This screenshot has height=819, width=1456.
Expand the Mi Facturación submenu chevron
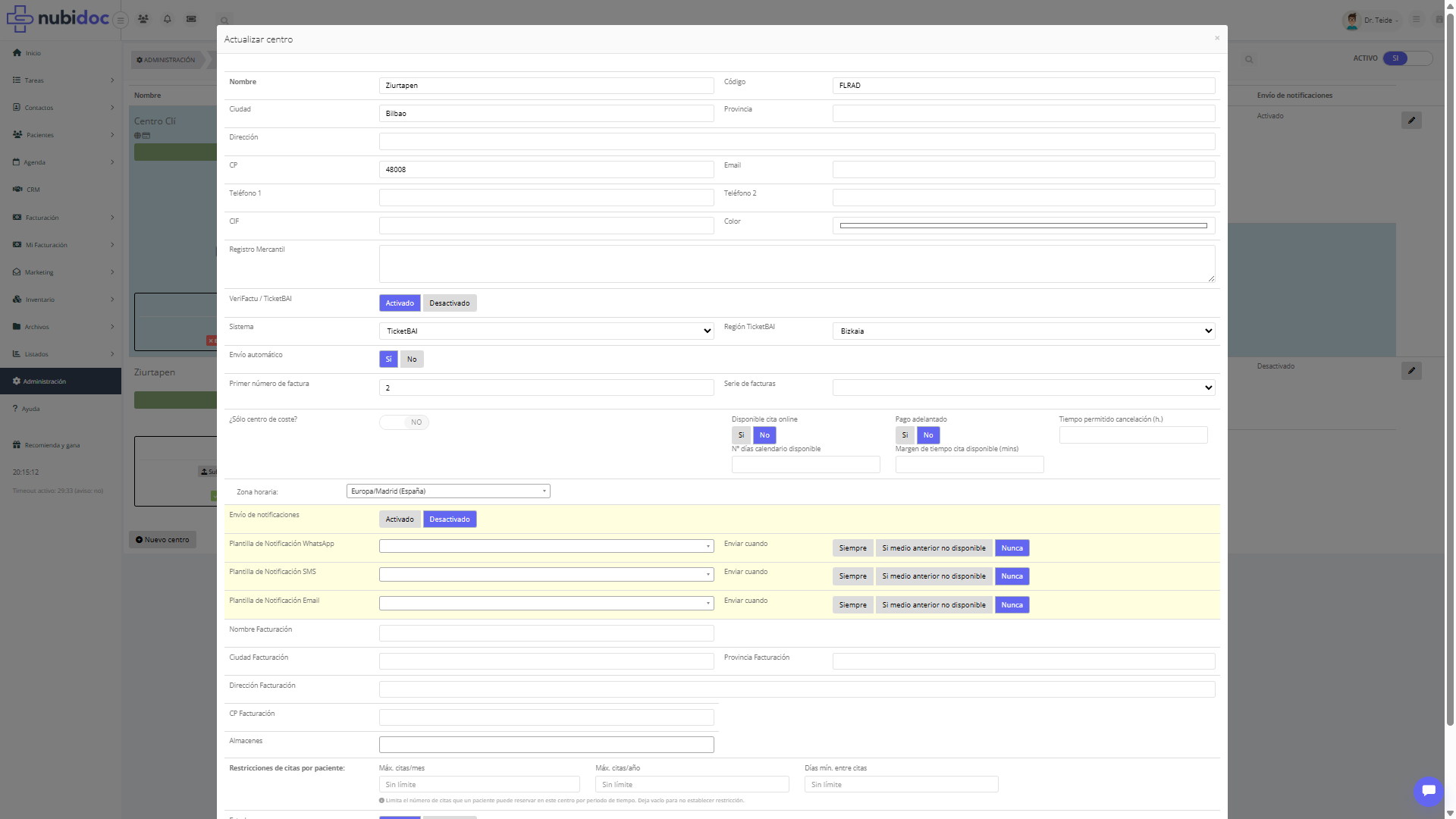(x=112, y=245)
